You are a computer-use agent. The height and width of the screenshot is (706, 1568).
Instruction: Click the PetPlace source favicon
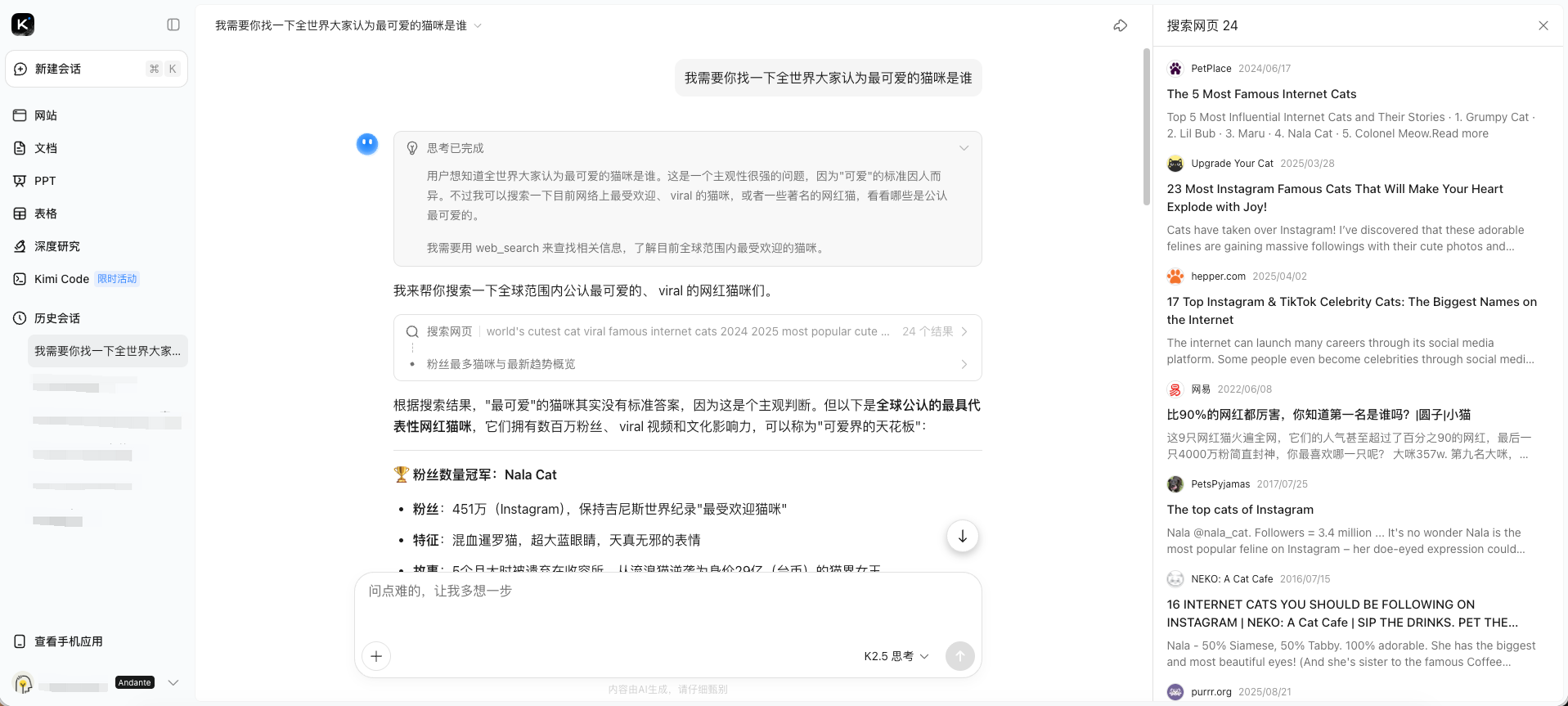(1175, 69)
